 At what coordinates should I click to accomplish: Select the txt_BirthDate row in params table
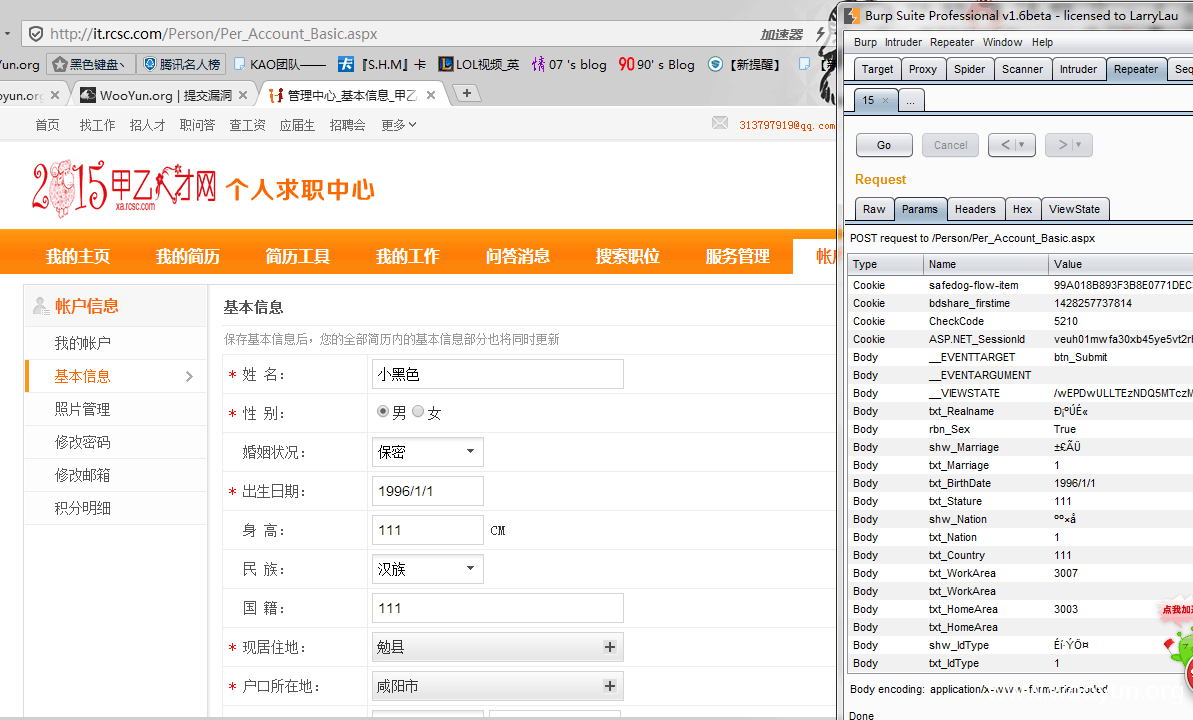(x=1020, y=483)
